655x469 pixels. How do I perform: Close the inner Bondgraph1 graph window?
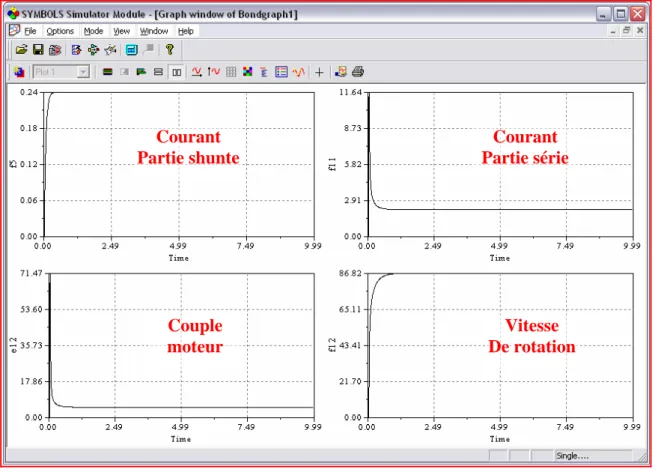click(640, 30)
